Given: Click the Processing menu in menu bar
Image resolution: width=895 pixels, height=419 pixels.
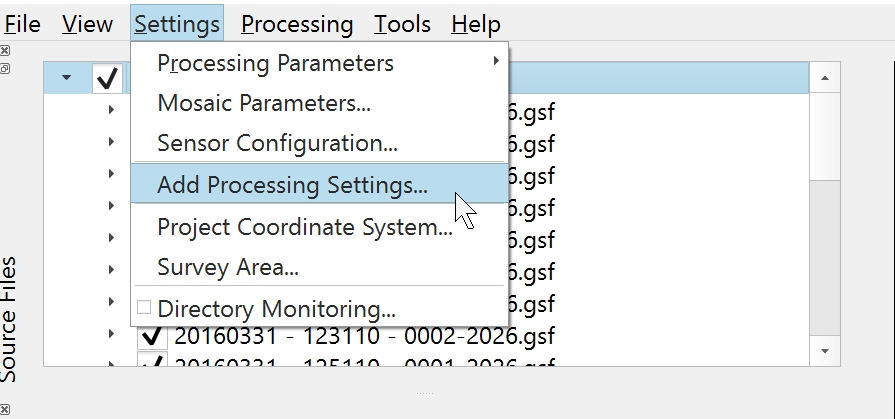Looking at the screenshot, I should [x=297, y=24].
